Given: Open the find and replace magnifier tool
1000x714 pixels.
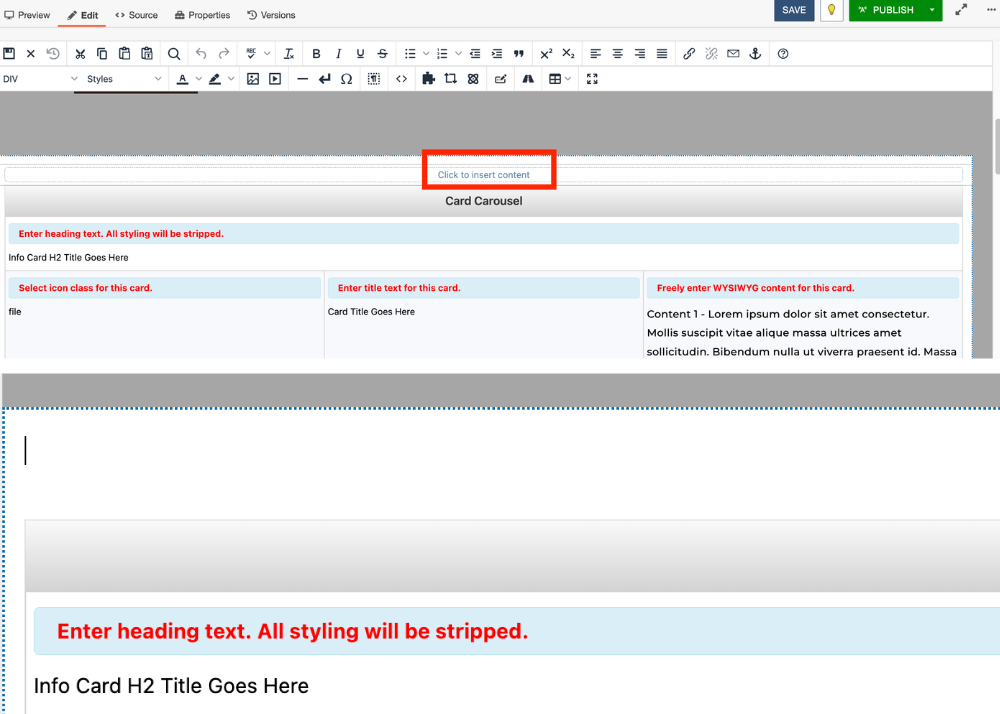Looking at the screenshot, I should coord(174,53).
